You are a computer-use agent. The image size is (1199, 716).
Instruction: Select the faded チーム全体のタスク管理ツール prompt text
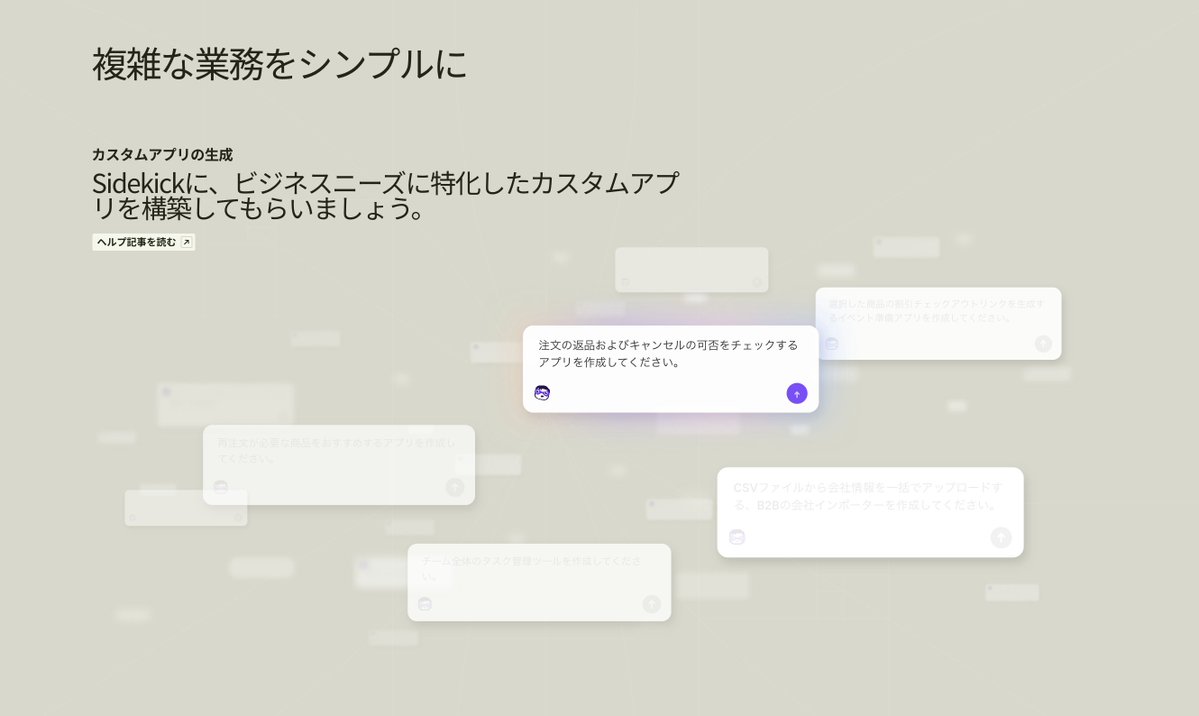pyautogui.click(x=531, y=568)
